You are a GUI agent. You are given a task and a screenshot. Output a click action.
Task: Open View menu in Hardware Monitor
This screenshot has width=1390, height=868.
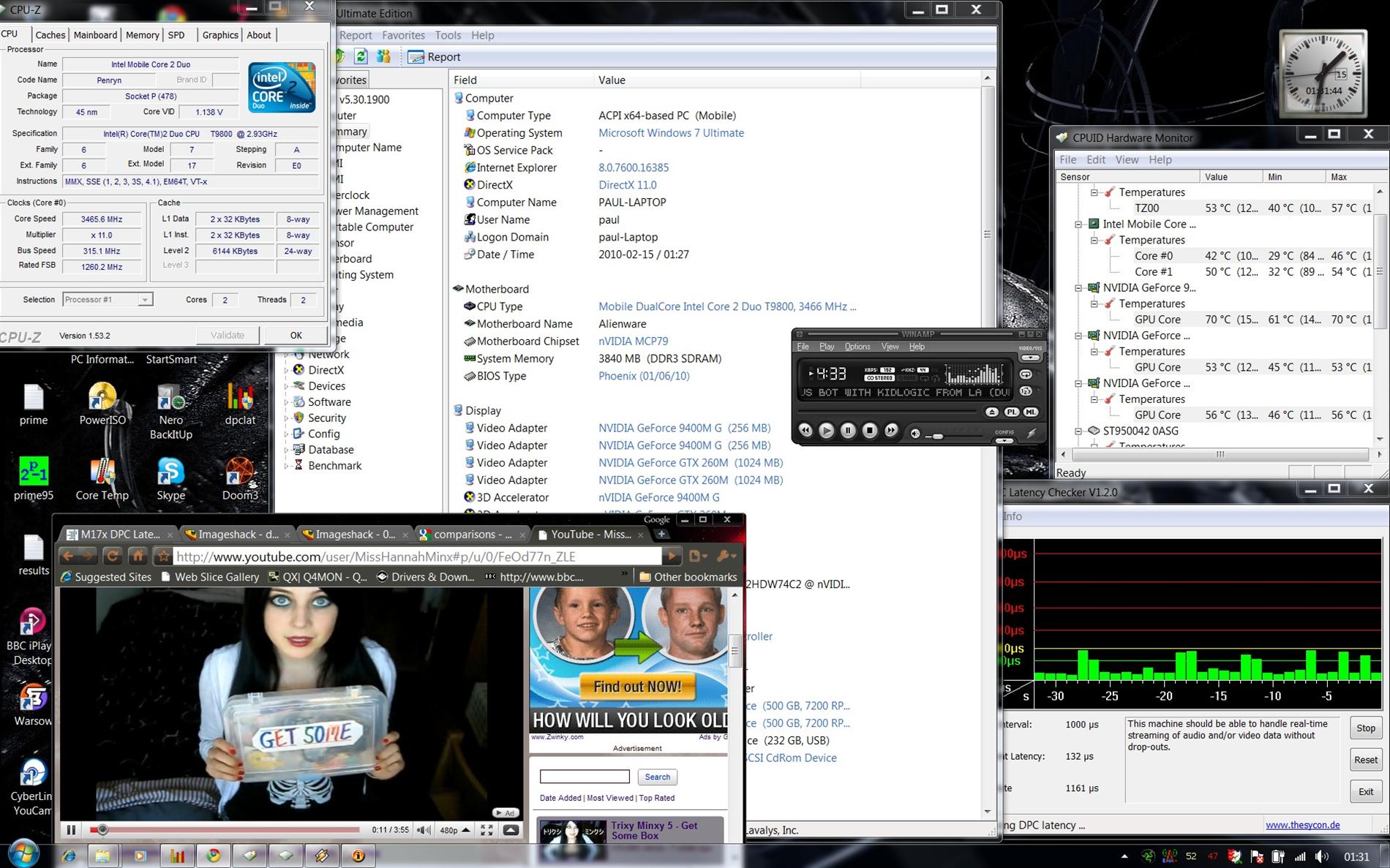click(1127, 159)
